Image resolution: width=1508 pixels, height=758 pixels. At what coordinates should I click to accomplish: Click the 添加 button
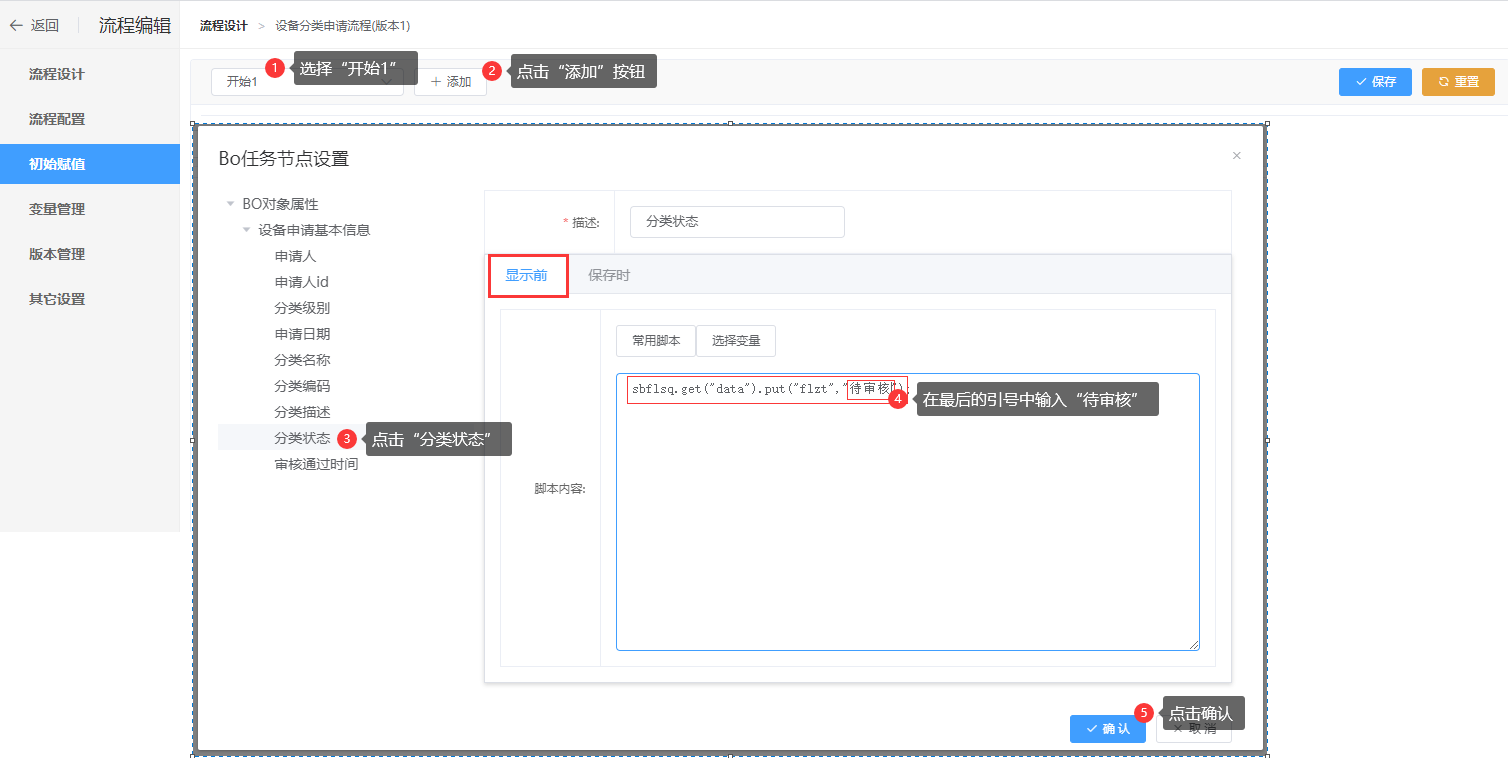[x=450, y=82]
